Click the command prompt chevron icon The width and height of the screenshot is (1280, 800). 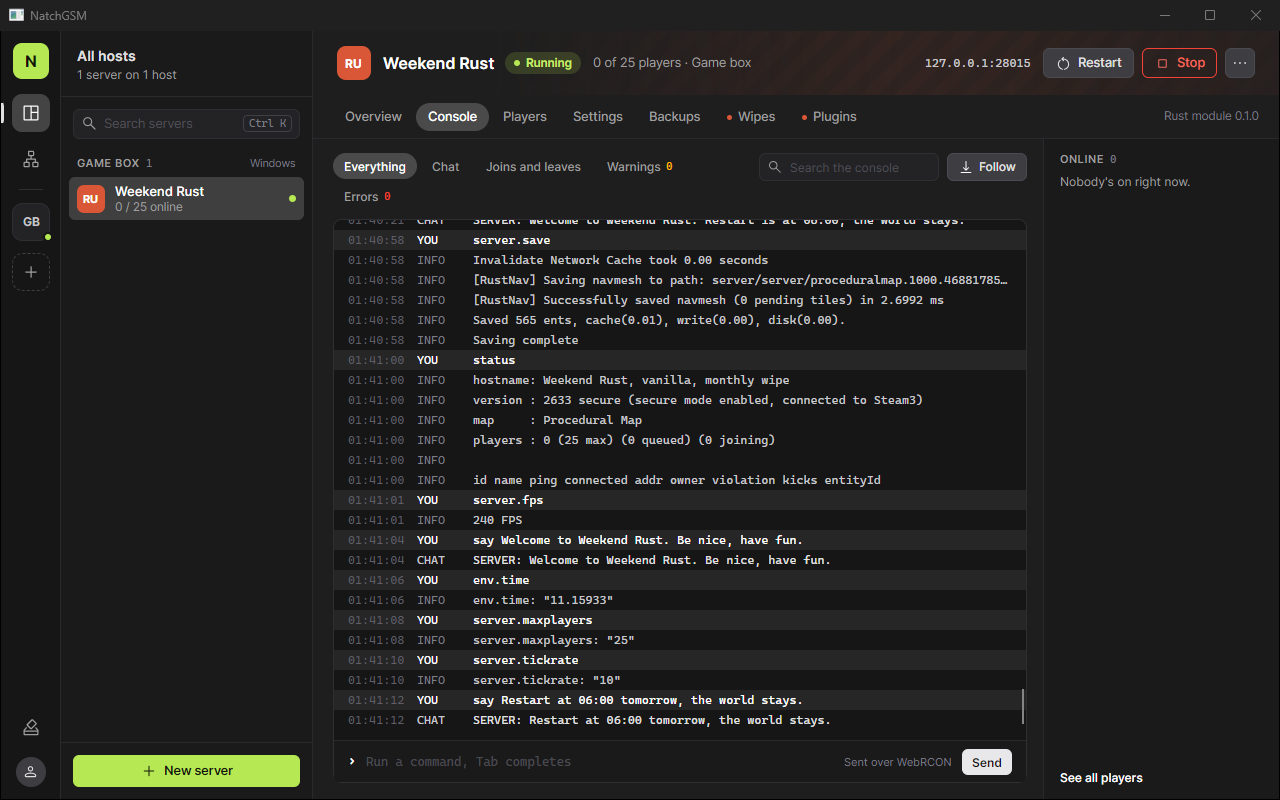[x=352, y=762]
